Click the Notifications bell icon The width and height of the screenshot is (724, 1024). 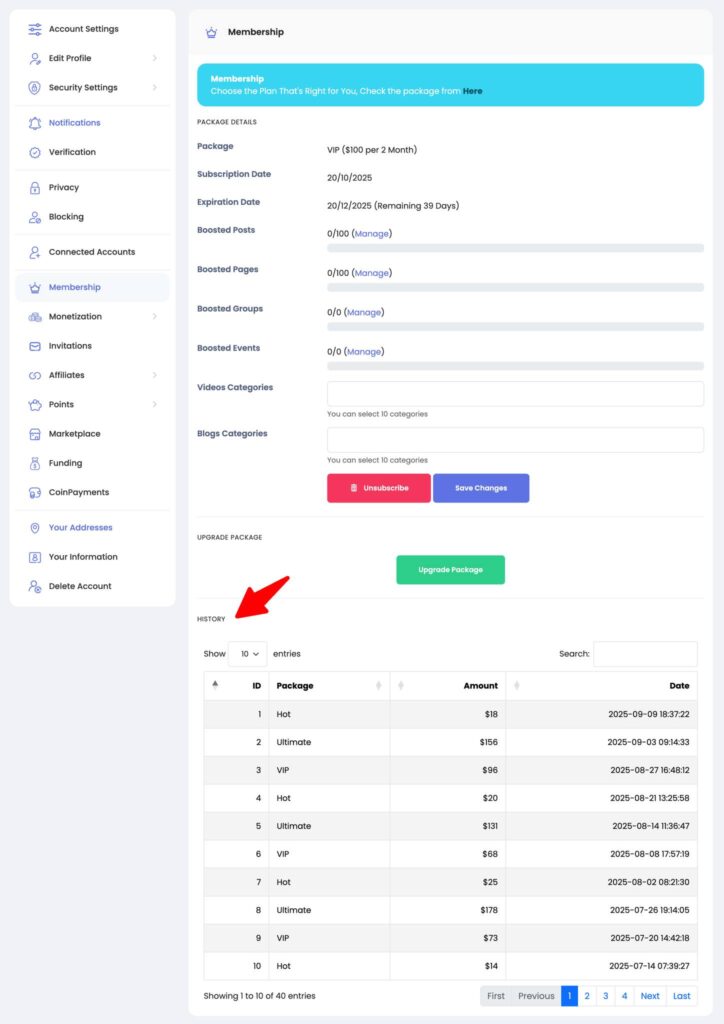coord(35,123)
